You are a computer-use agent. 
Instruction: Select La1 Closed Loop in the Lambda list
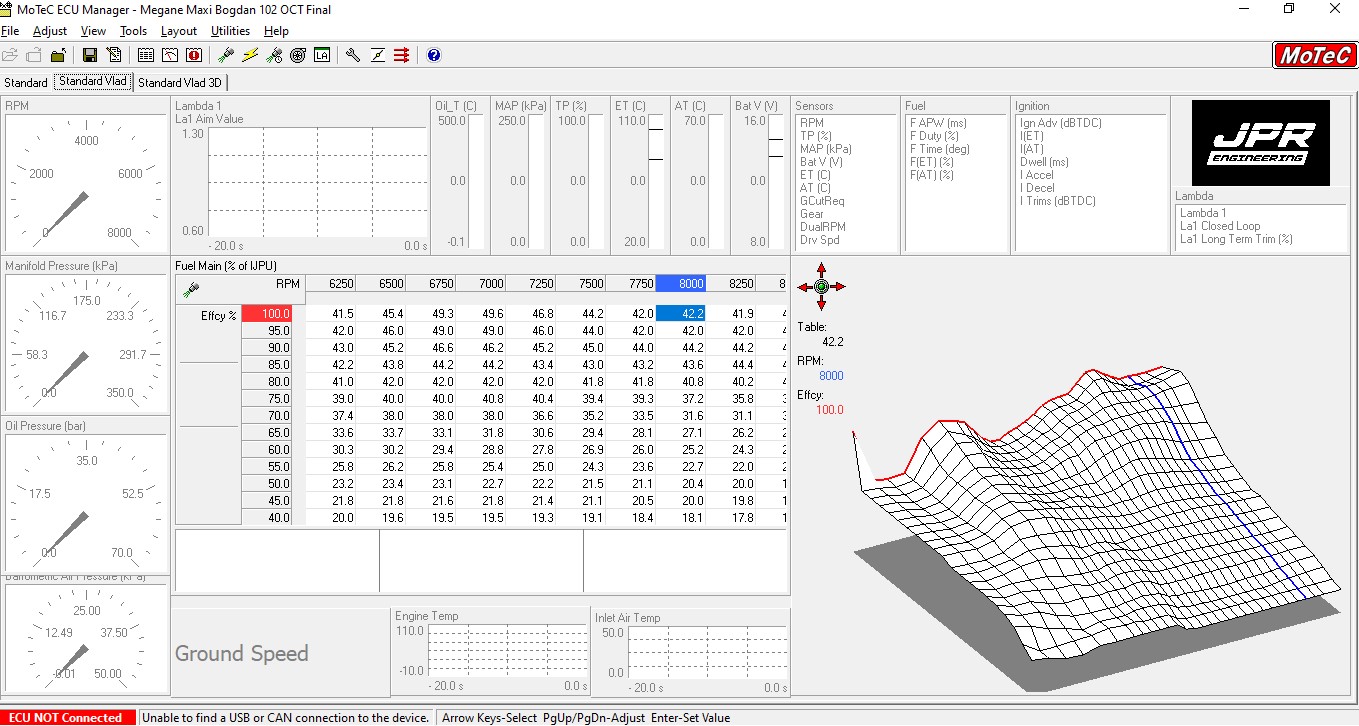coord(1219,226)
